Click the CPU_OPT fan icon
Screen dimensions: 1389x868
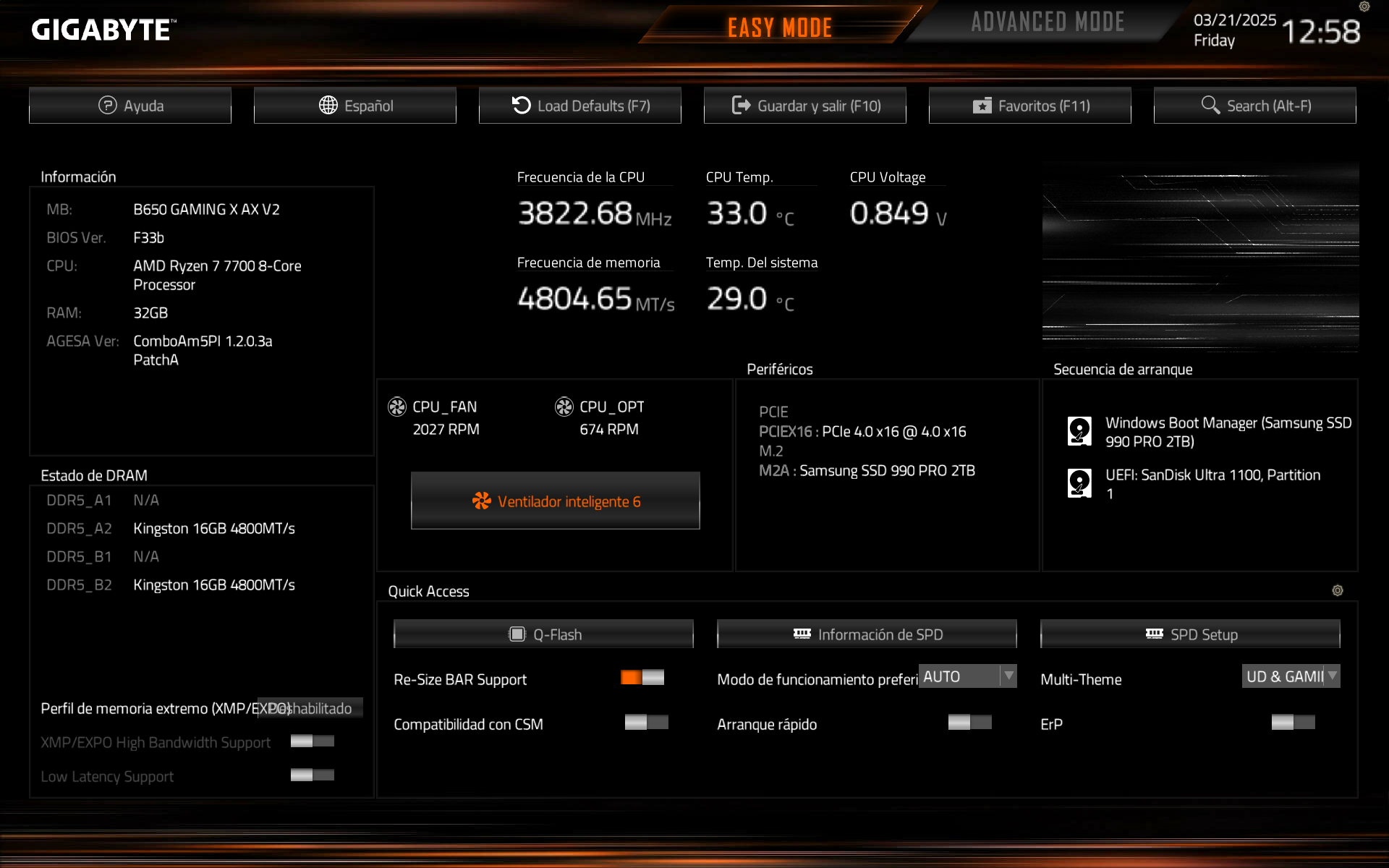tap(564, 407)
